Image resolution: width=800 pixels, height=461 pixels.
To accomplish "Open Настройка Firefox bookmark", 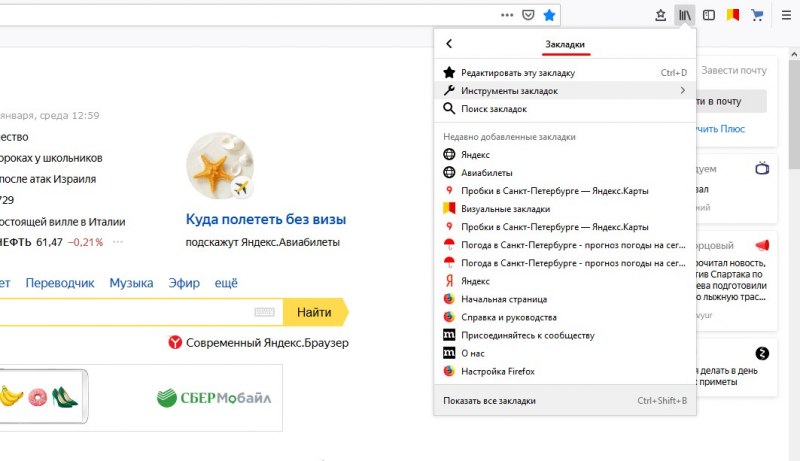I will [565, 371].
